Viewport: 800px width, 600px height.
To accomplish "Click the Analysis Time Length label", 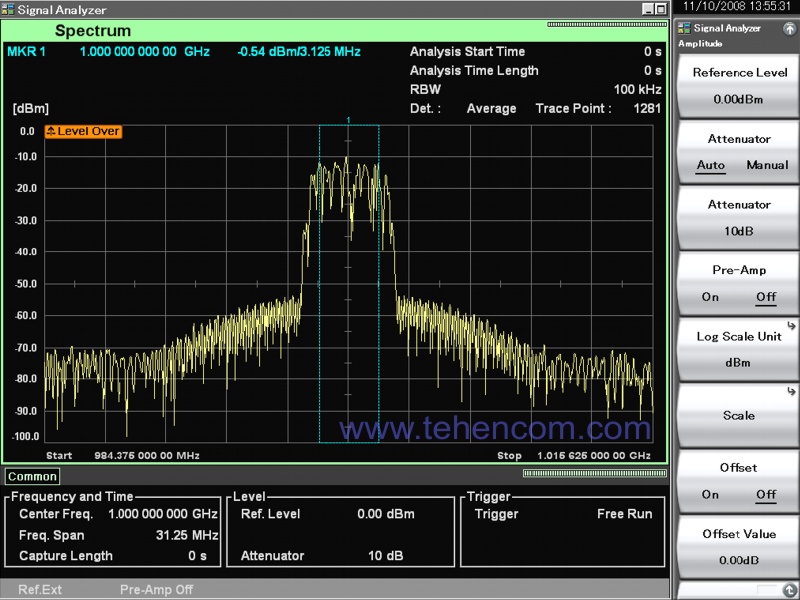I will point(474,70).
